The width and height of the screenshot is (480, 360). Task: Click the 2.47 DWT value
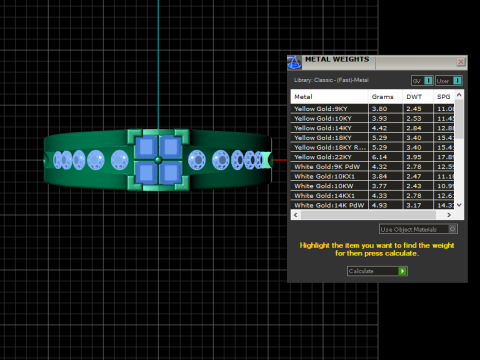(414, 176)
